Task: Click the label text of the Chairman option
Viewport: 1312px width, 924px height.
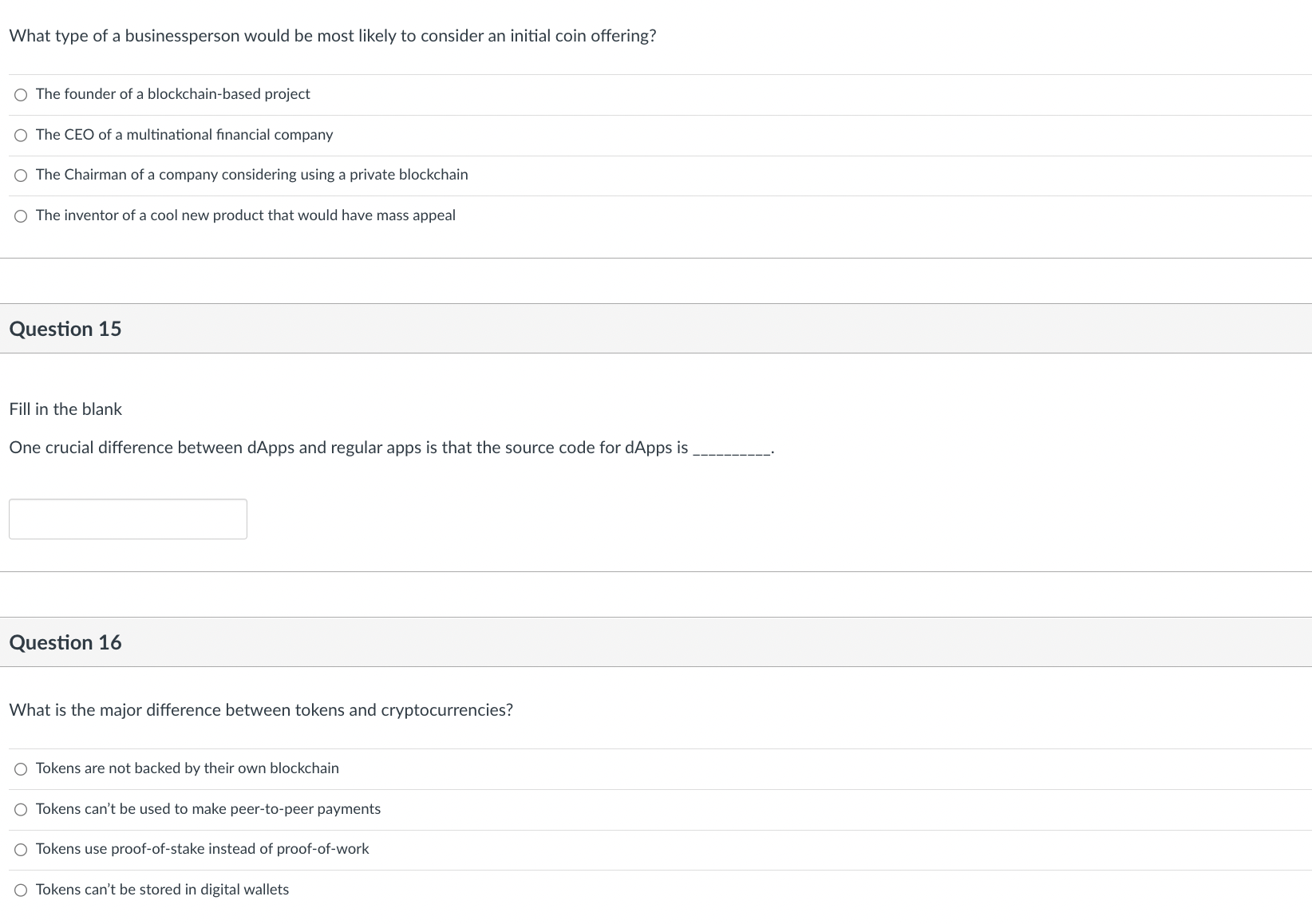Action: [251, 175]
